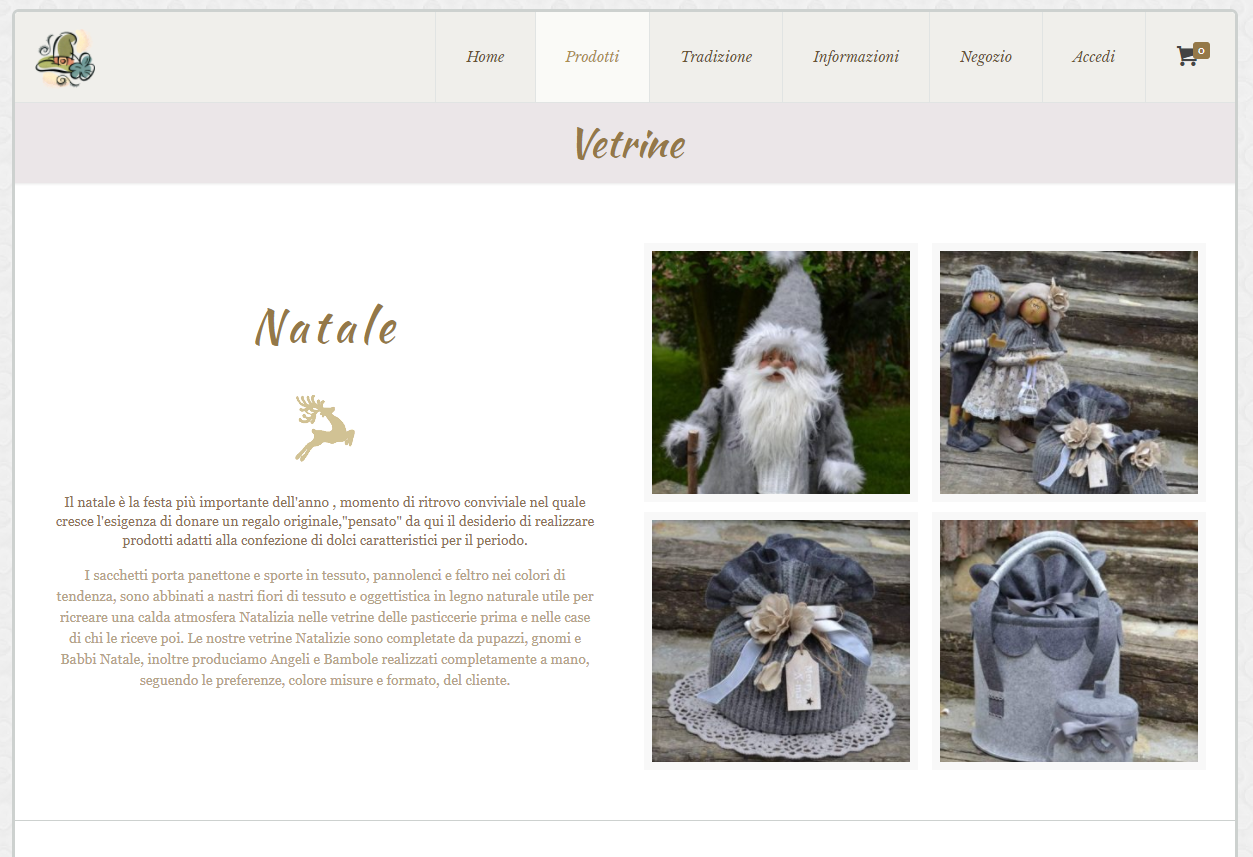Open the Prodotti menu
The width and height of the screenshot is (1253, 857).
(x=592, y=57)
